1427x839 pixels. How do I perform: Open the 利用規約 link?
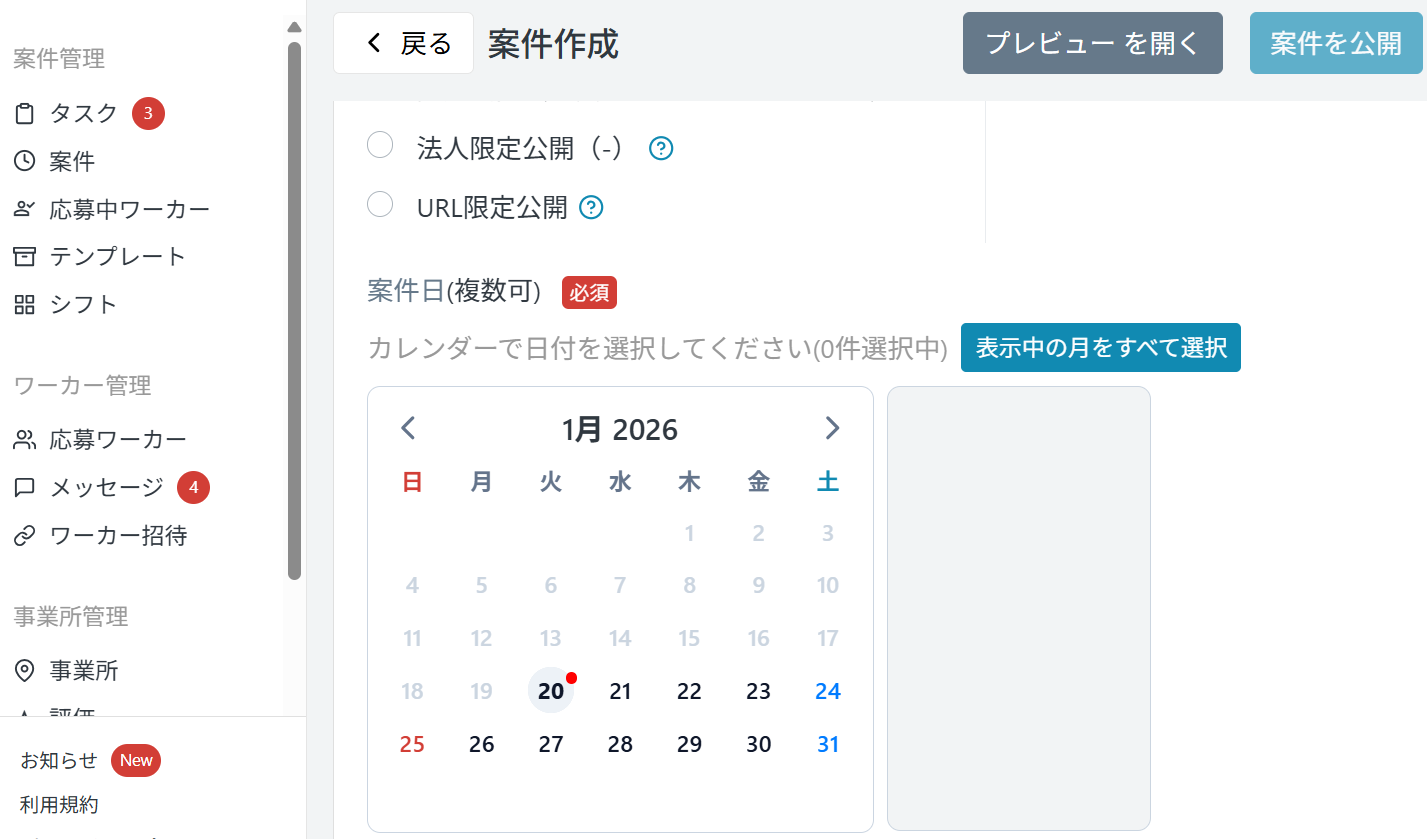click(x=59, y=805)
